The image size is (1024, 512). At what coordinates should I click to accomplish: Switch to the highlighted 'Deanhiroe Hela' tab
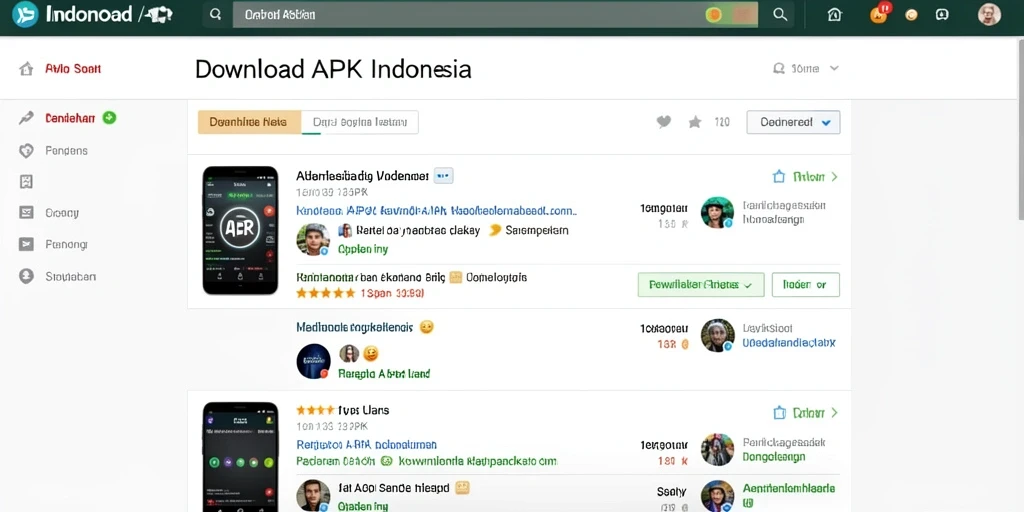click(249, 122)
